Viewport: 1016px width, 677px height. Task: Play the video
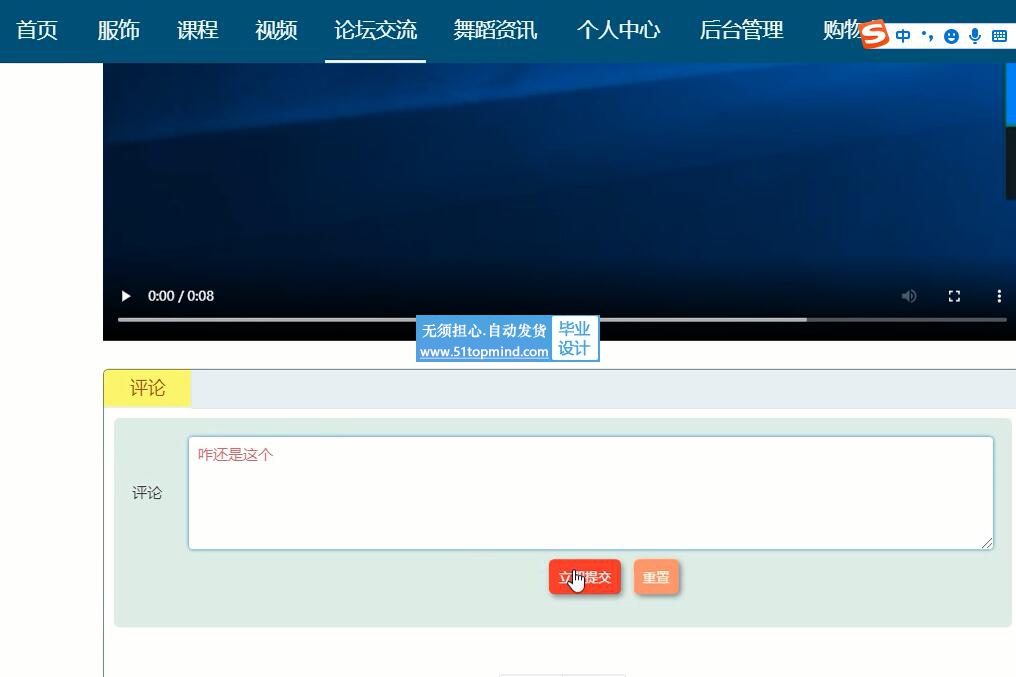coord(126,296)
